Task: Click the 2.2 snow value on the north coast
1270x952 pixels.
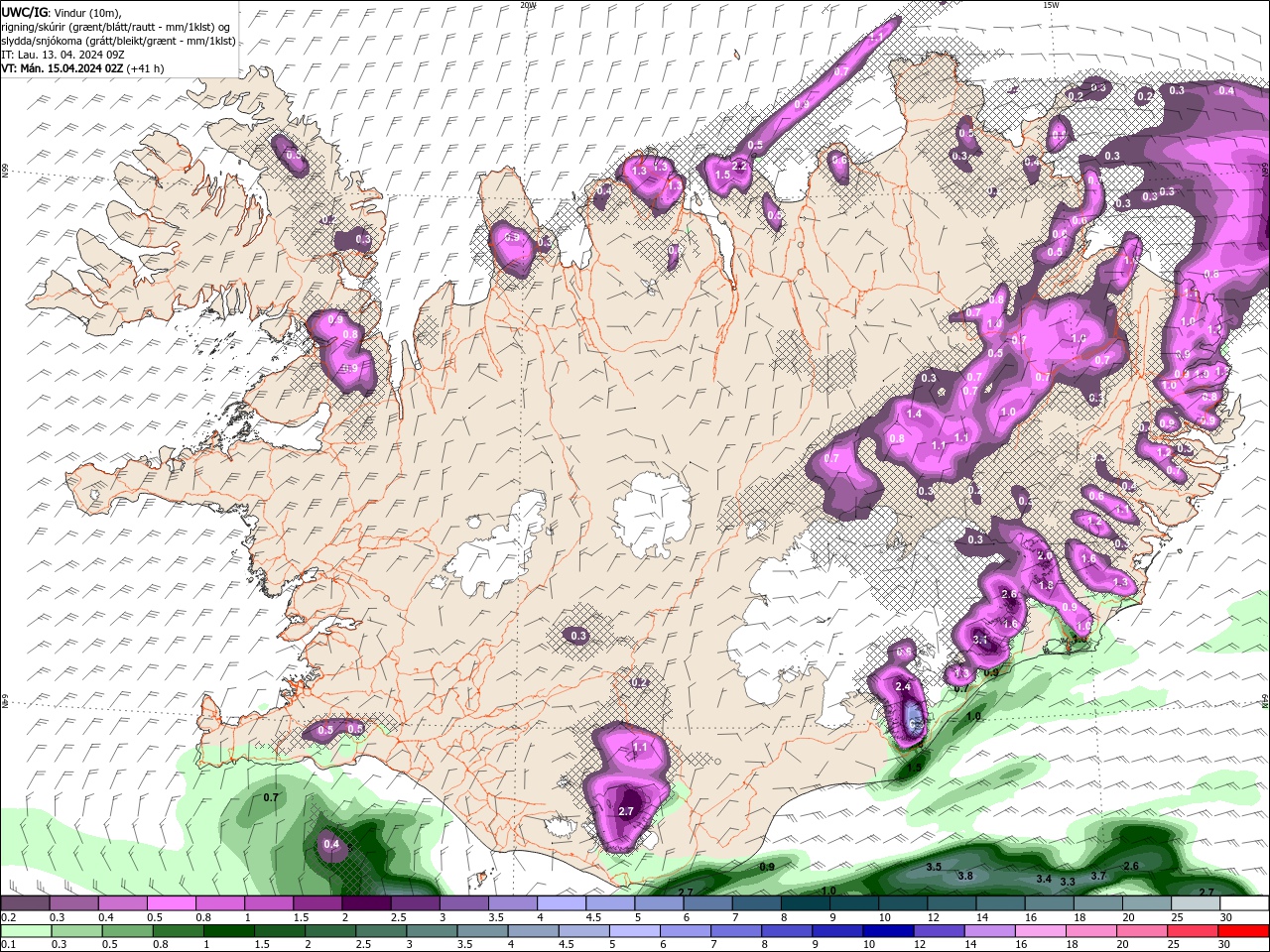Action: point(738,166)
